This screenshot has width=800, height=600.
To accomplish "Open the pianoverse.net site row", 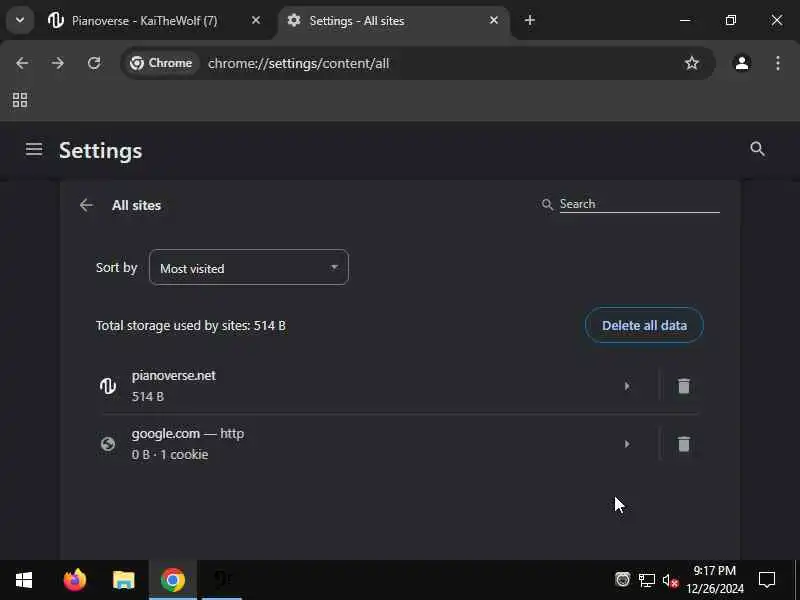I will click(x=398, y=386).
